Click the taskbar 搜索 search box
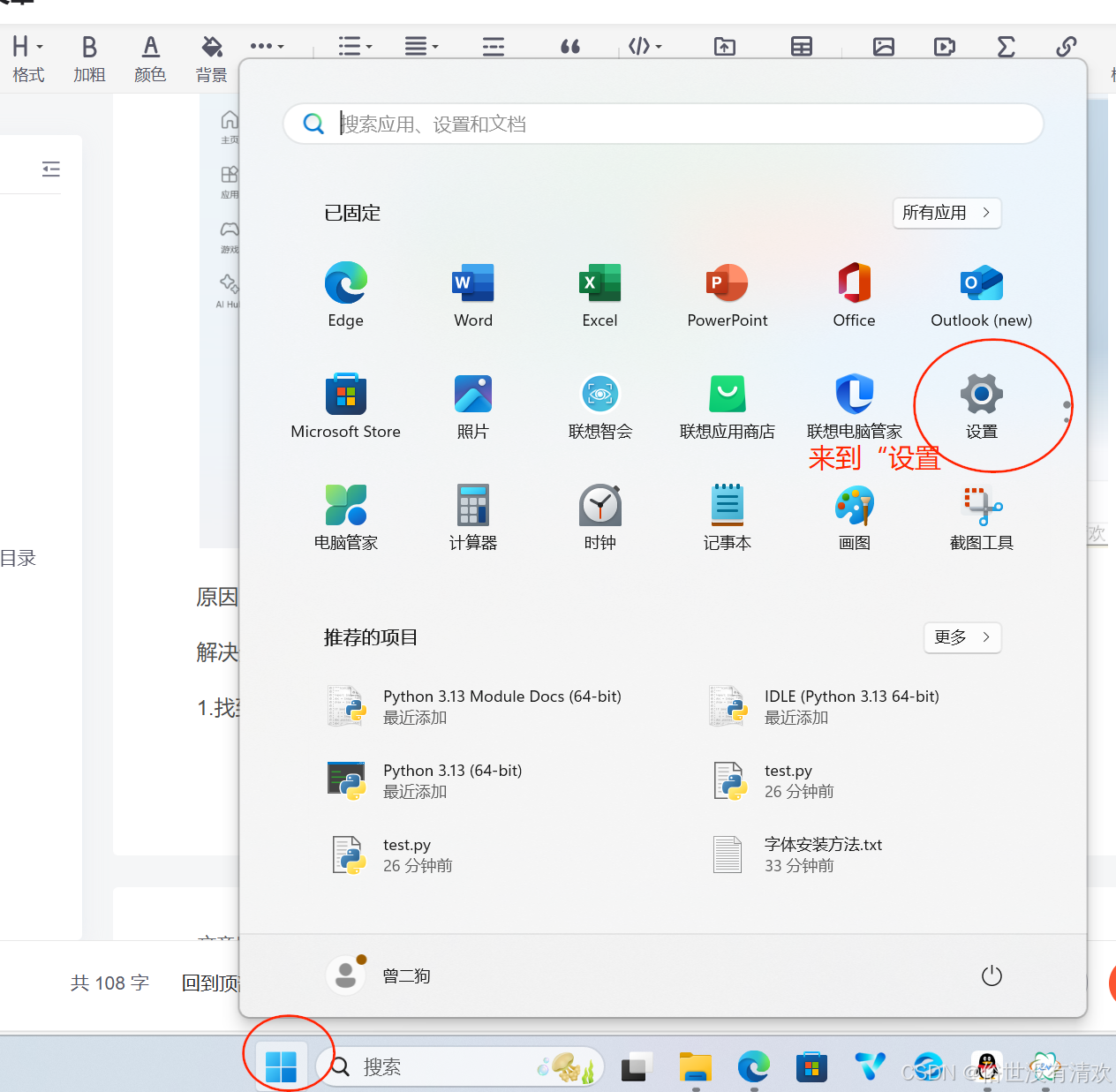Image resolution: width=1116 pixels, height=1092 pixels. [x=459, y=1067]
